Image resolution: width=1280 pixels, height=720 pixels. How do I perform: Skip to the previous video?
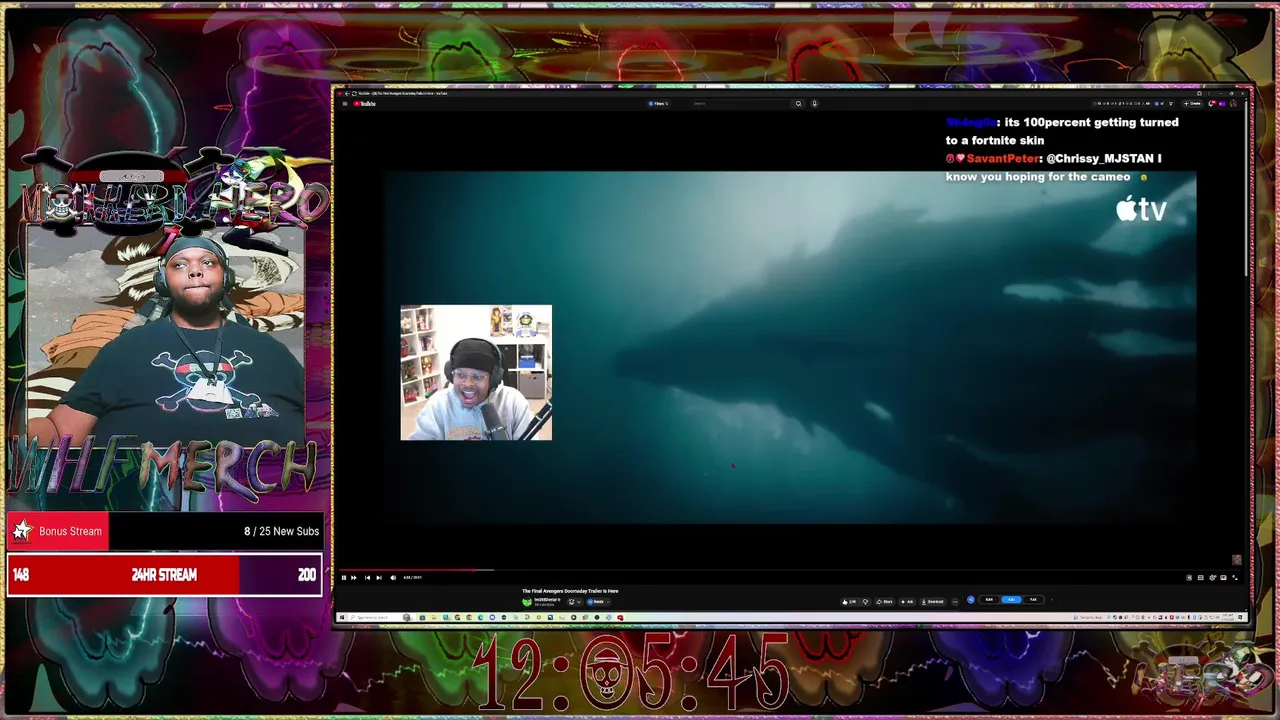pos(367,577)
